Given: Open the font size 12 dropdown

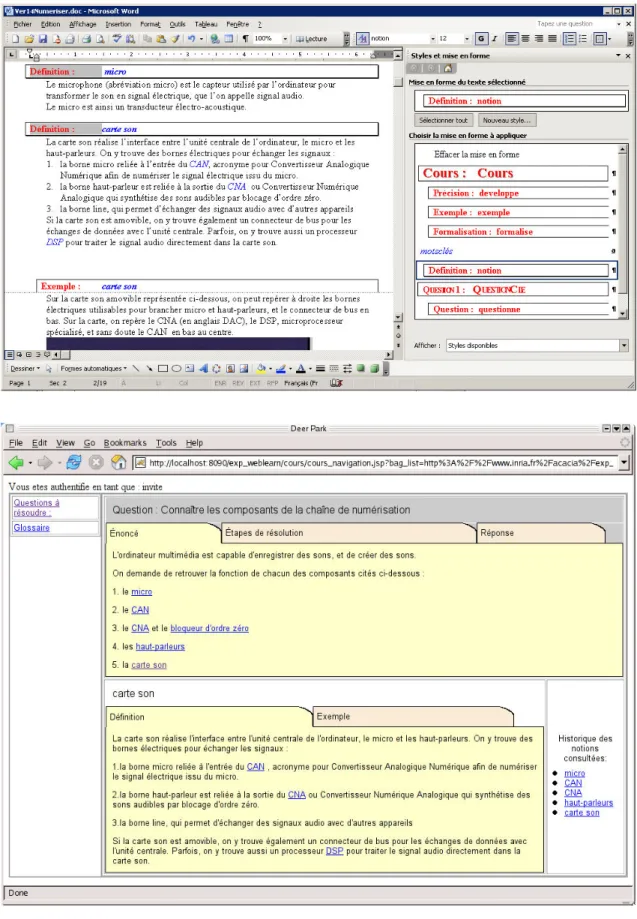Looking at the screenshot, I should coord(467,39).
